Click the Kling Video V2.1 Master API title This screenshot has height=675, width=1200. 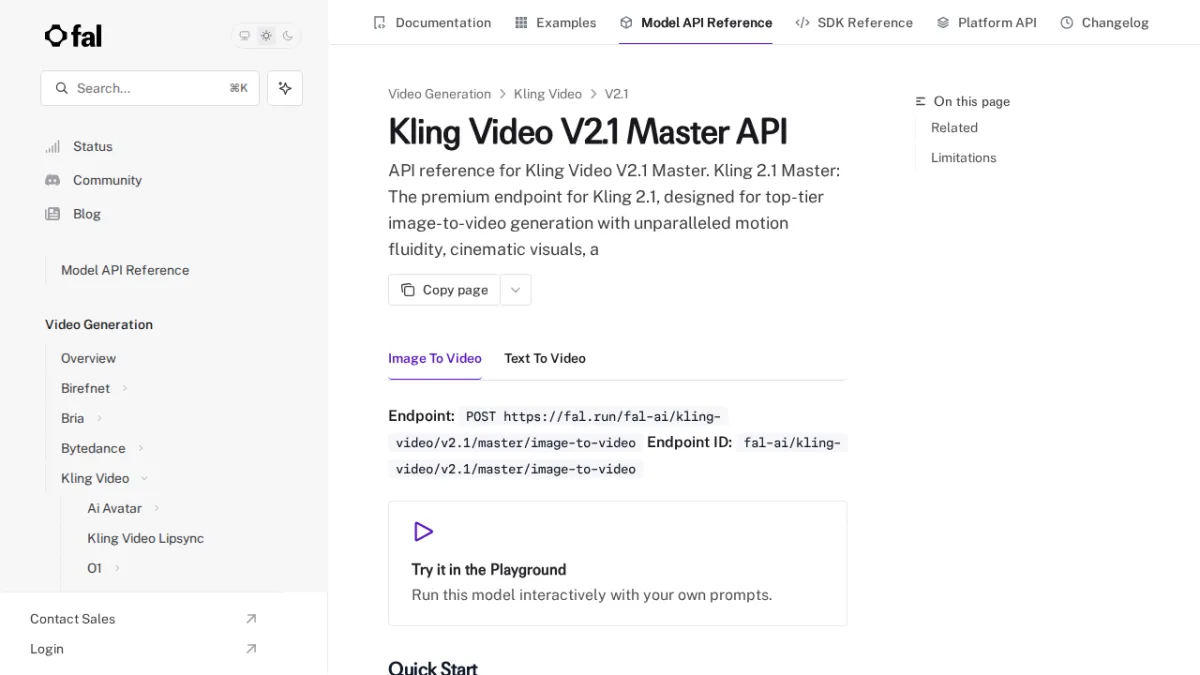click(588, 132)
